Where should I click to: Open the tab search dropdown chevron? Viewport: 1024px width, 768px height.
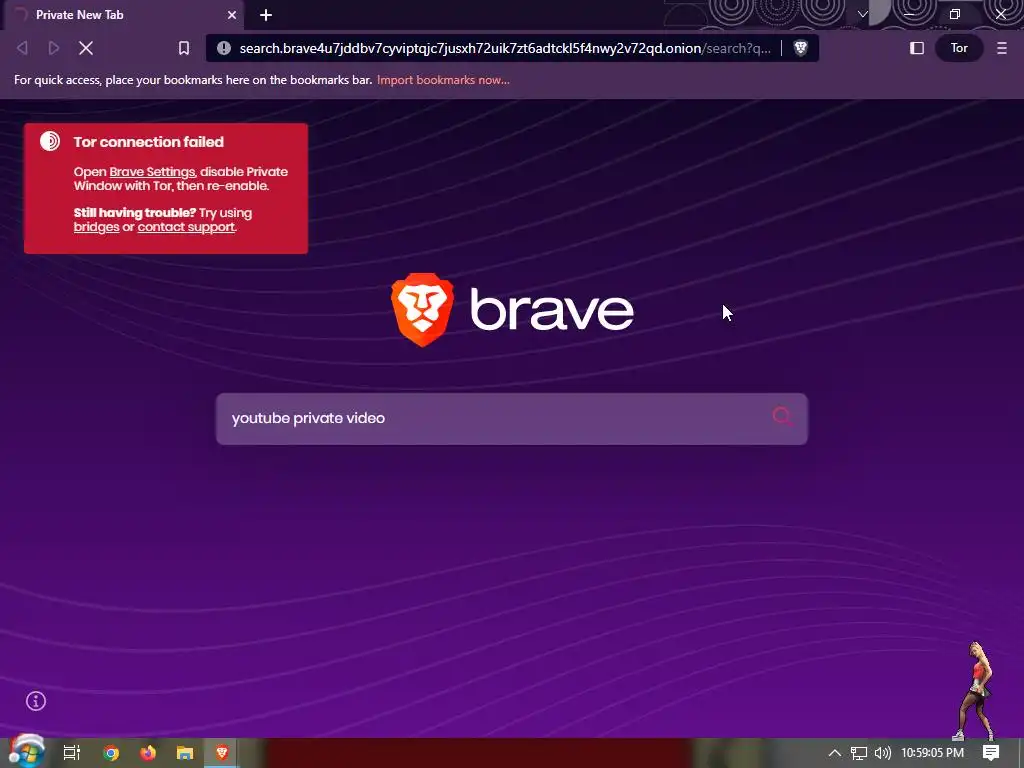pyautogui.click(x=863, y=14)
